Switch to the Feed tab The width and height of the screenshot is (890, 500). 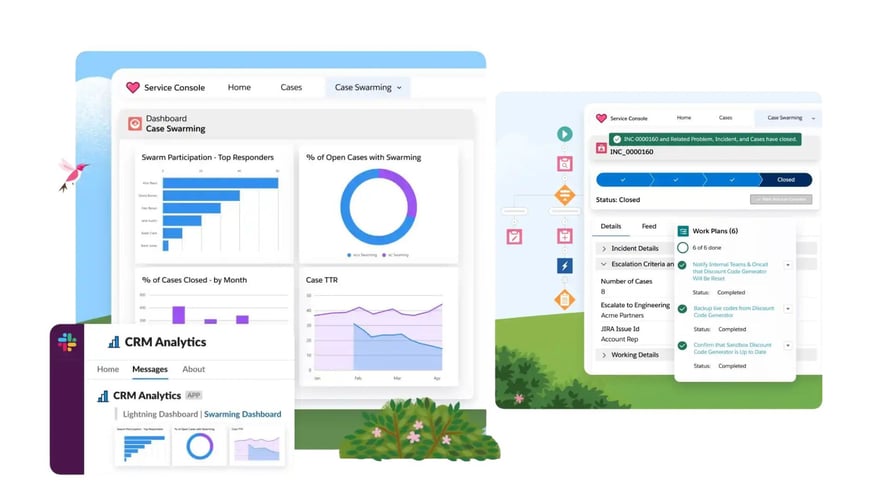(x=648, y=227)
